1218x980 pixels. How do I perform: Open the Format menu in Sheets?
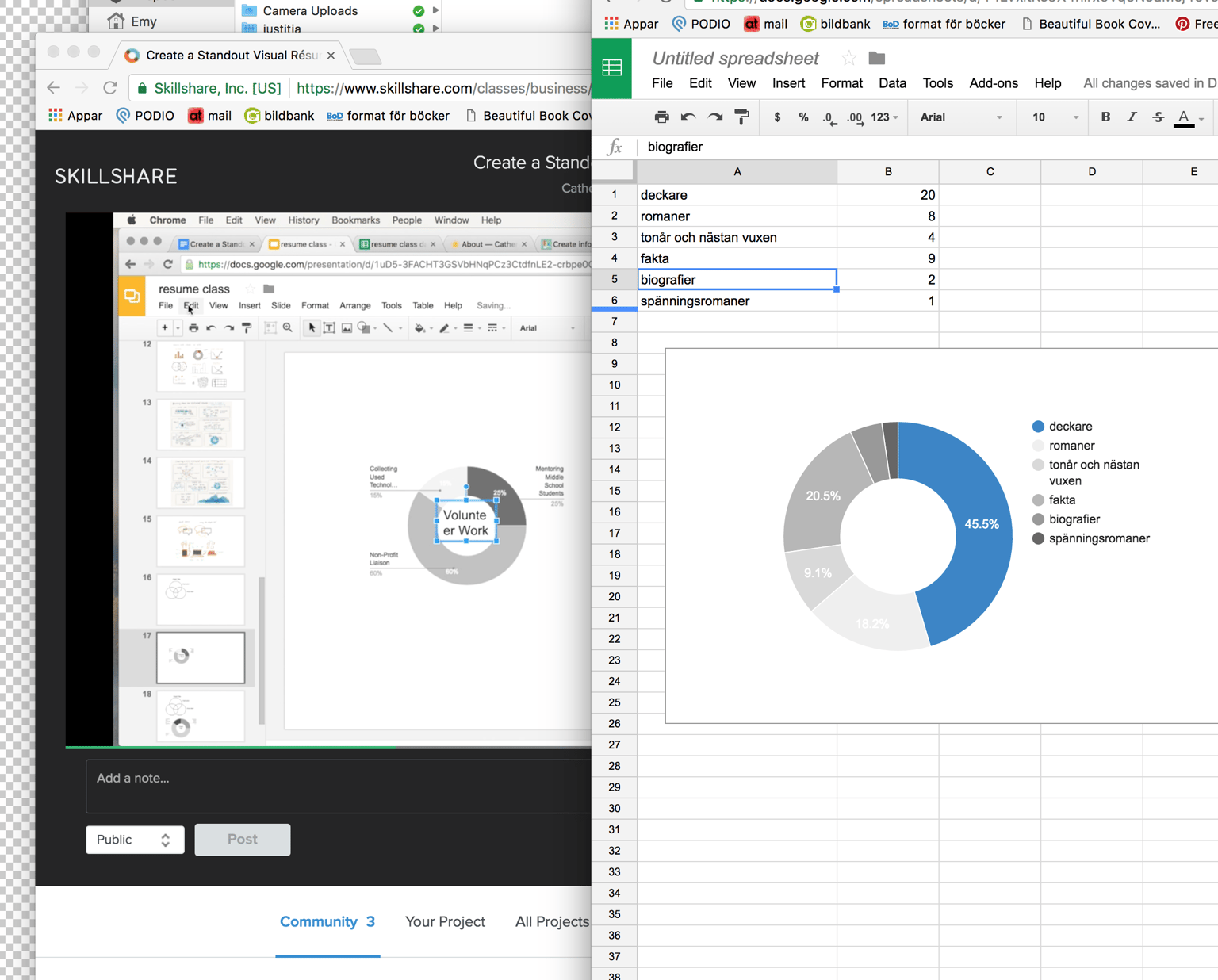(x=841, y=83)
